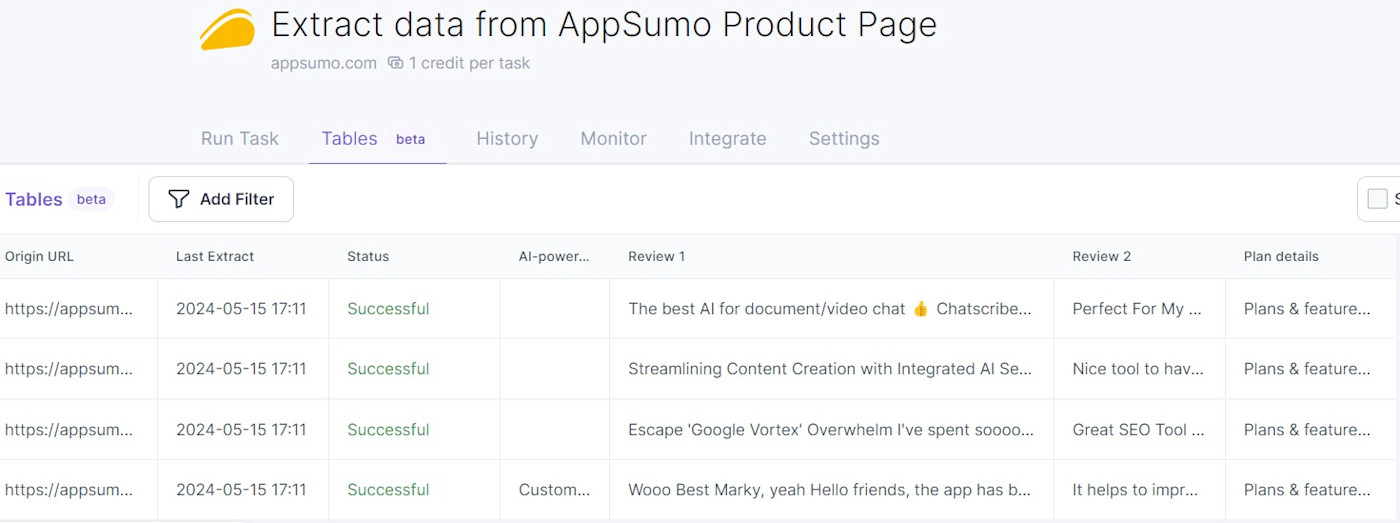Image resolution: width=1400 pixels, height=523 pixels.
Task: Click the yellow AppSumo logo icon
Action: [227, 29]
